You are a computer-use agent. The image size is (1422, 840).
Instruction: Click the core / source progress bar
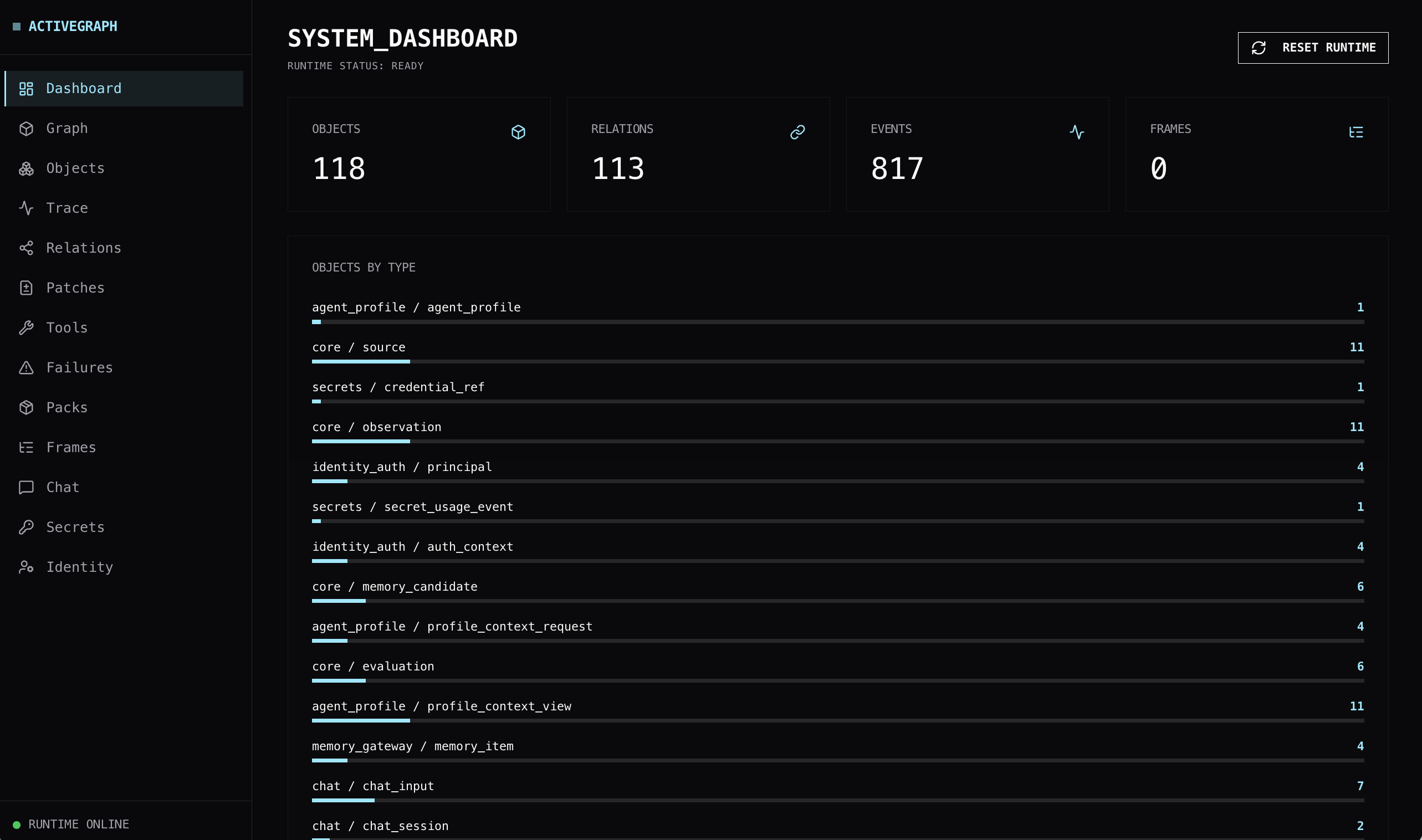(x=838, y=362)
